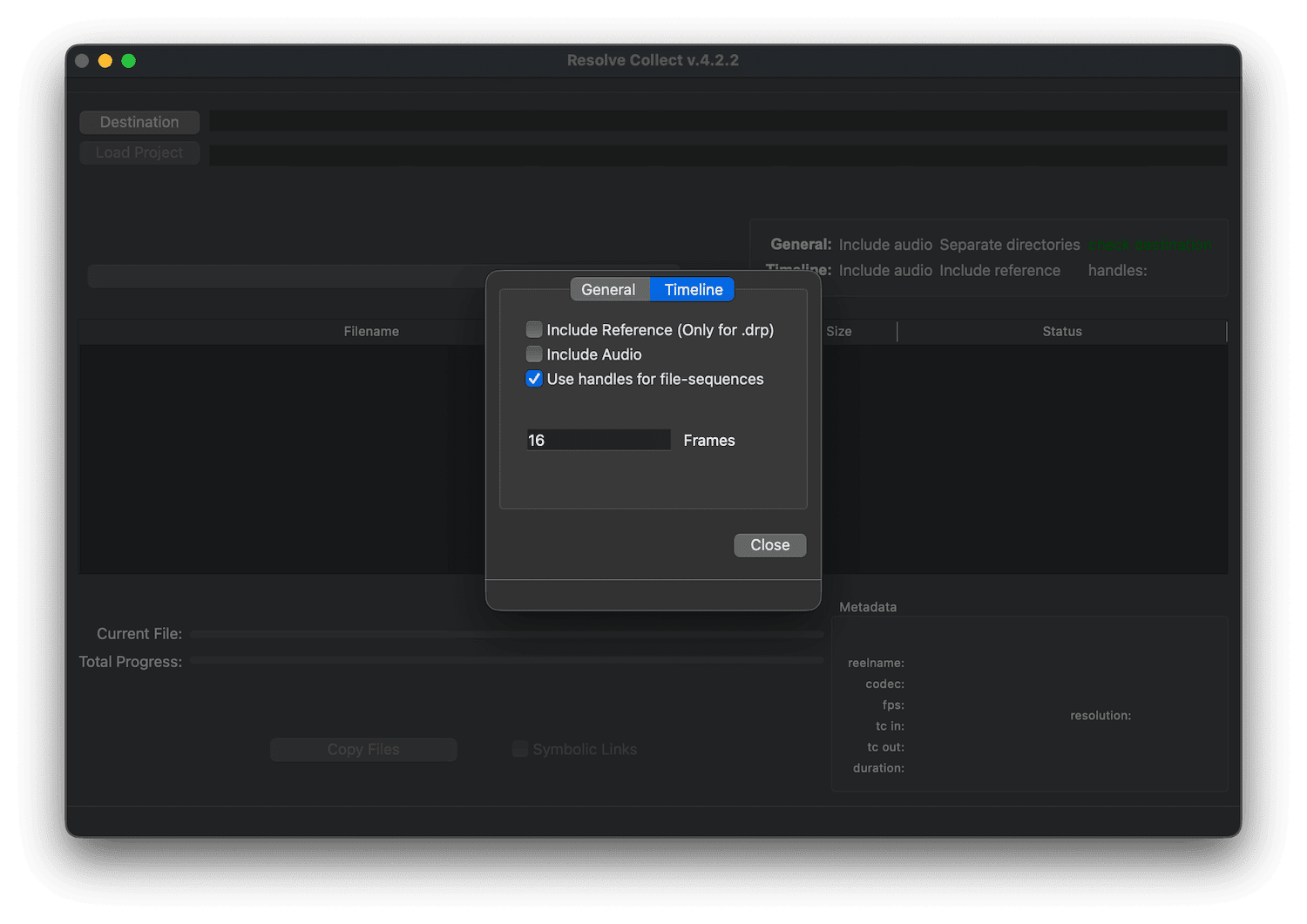Toggle the Symbolic Links checkbox
1307x924 pixels.
pyautogui.click(x=520, y=749)
